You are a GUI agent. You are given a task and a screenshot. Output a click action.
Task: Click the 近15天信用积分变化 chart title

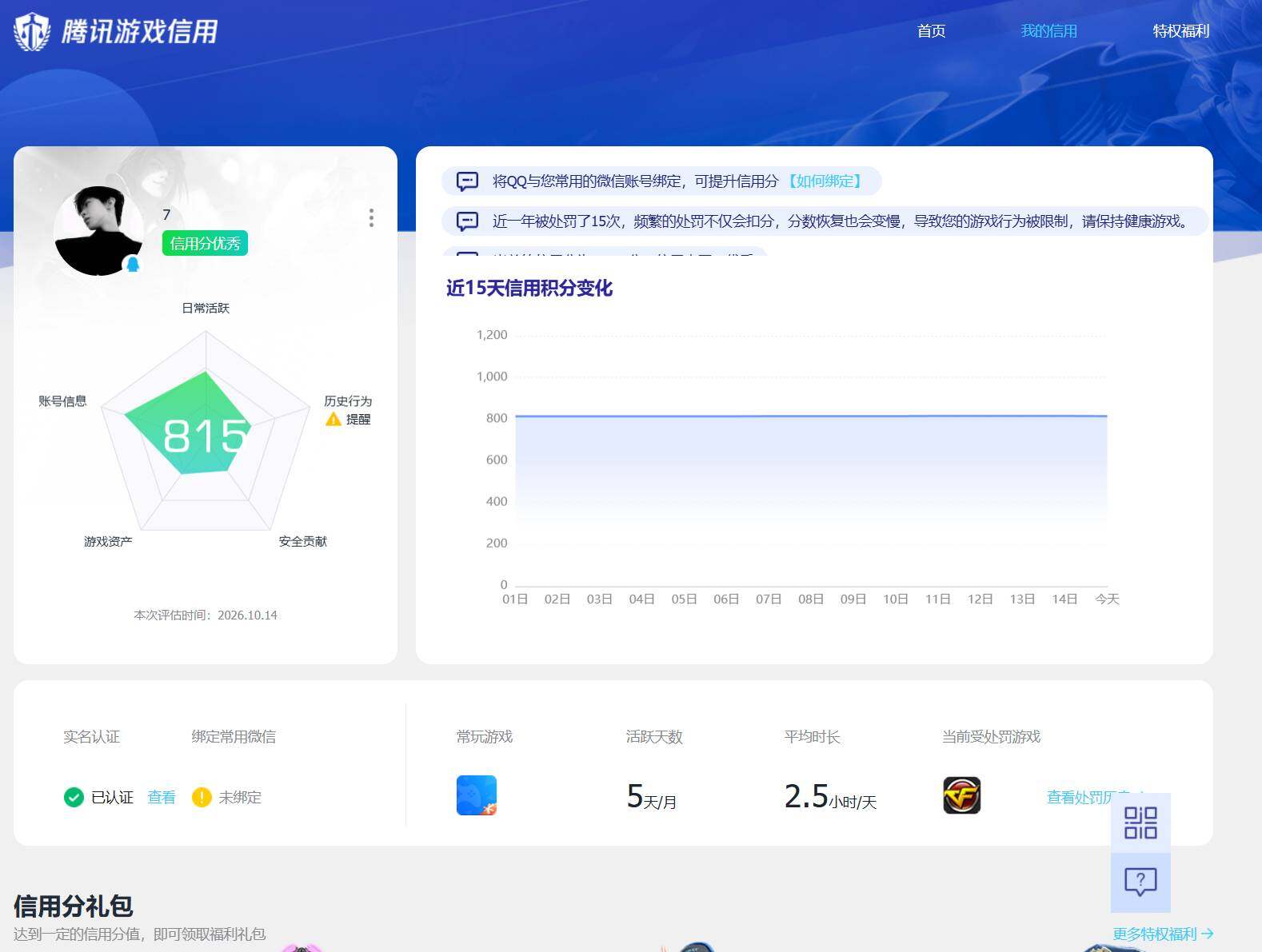pyautogui.click(x=529, y=288)
